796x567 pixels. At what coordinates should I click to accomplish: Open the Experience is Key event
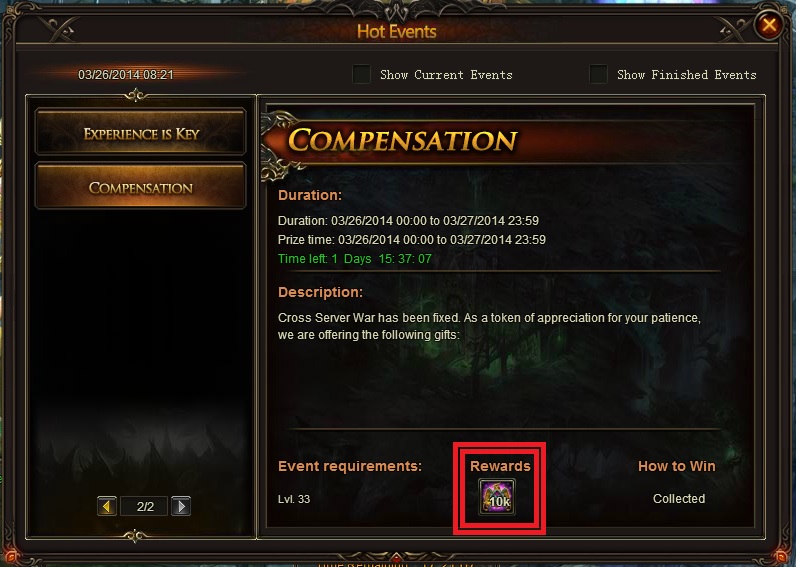tap(141, 134)
